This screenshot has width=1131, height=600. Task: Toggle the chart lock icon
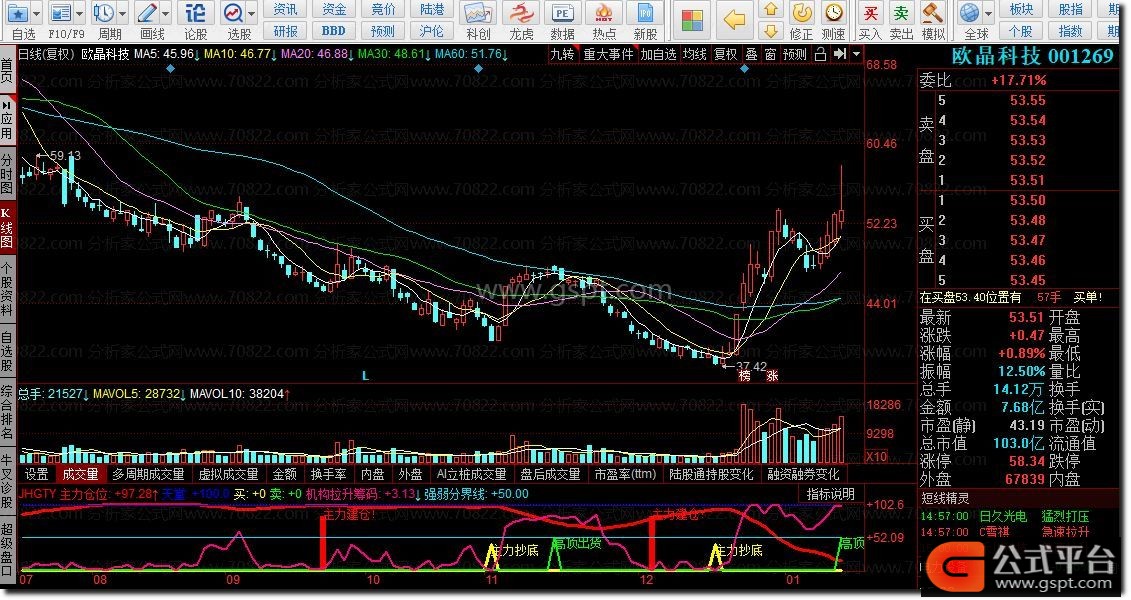coord(820,54)
